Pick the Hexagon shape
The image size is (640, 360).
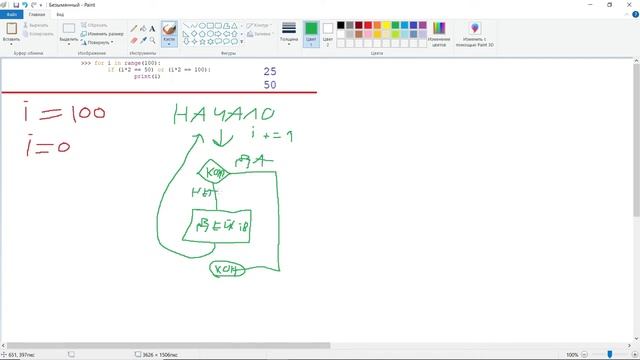pyautogui.click(x=210, y=34)
